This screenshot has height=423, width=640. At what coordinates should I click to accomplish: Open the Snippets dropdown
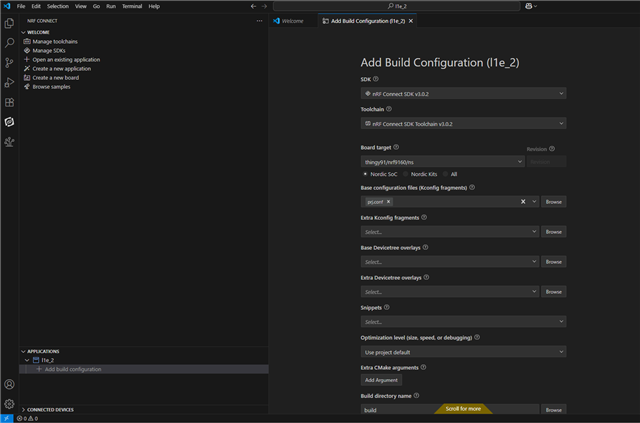coord(463,322)
